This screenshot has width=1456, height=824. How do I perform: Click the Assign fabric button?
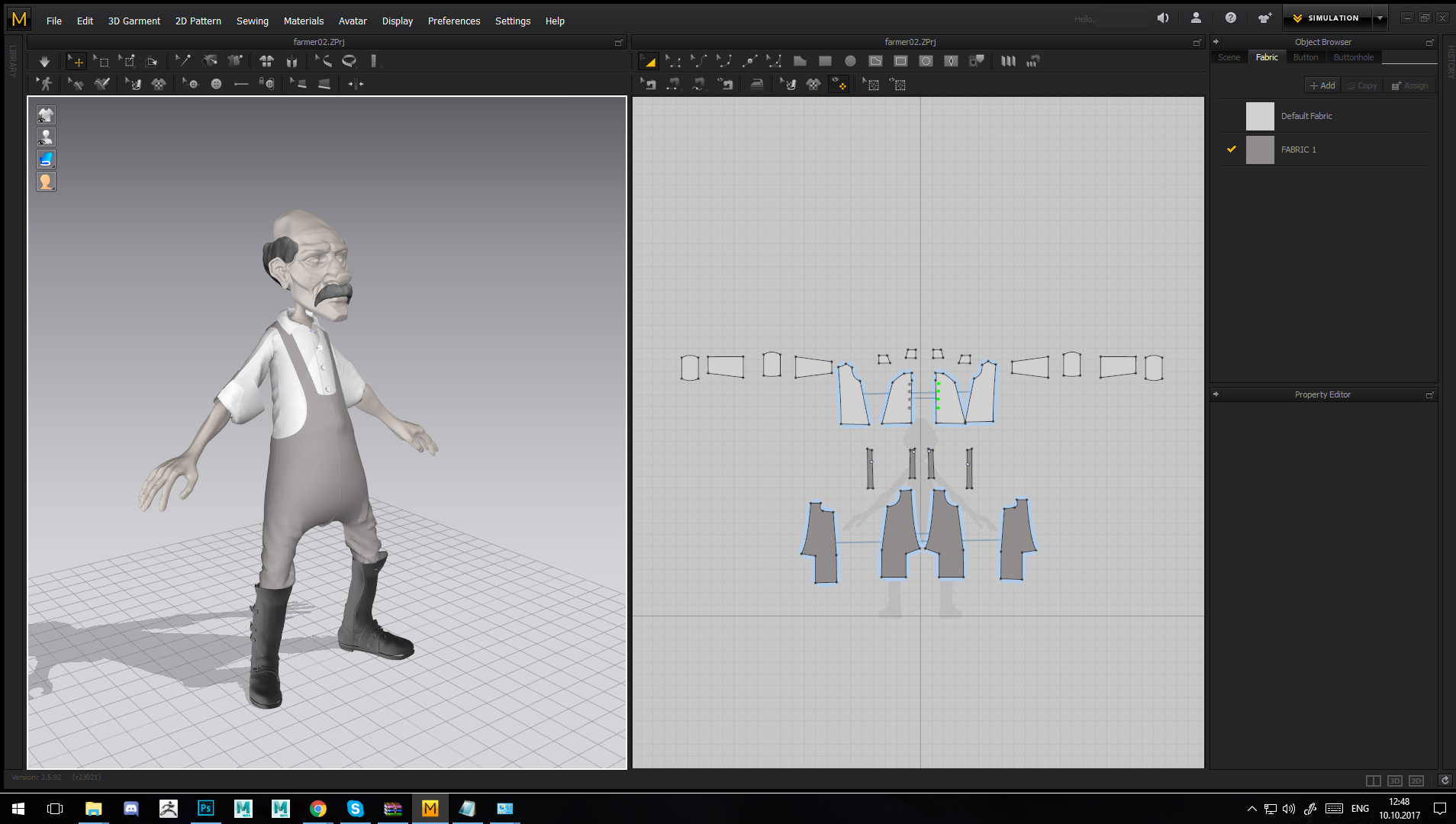click(1409, 85)
